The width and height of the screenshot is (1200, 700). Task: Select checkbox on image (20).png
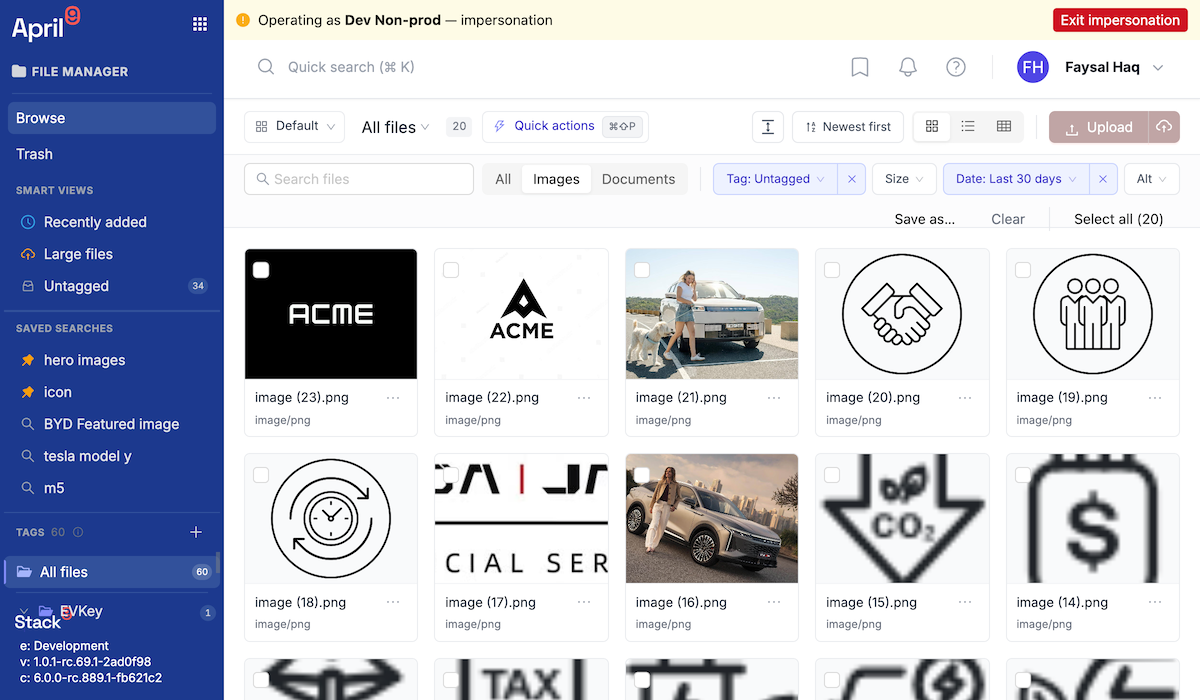tap(832, 270)
